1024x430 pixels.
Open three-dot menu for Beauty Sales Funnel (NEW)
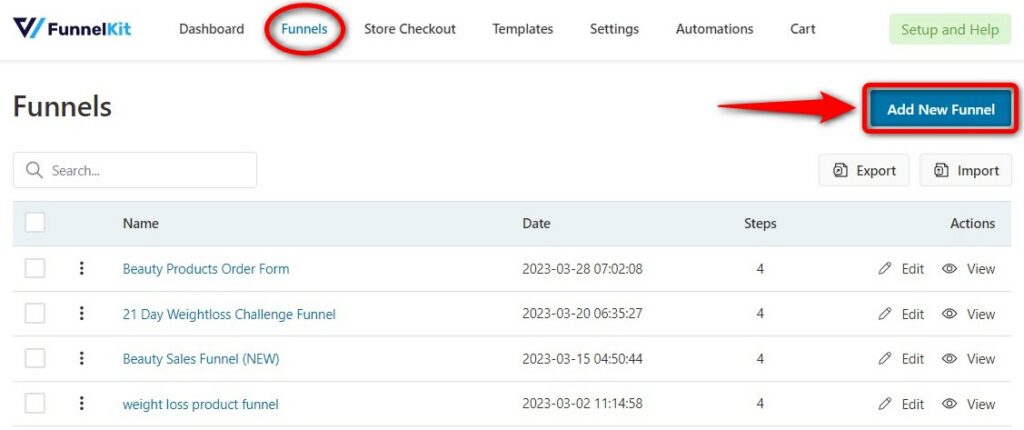[x=82, y=358]
